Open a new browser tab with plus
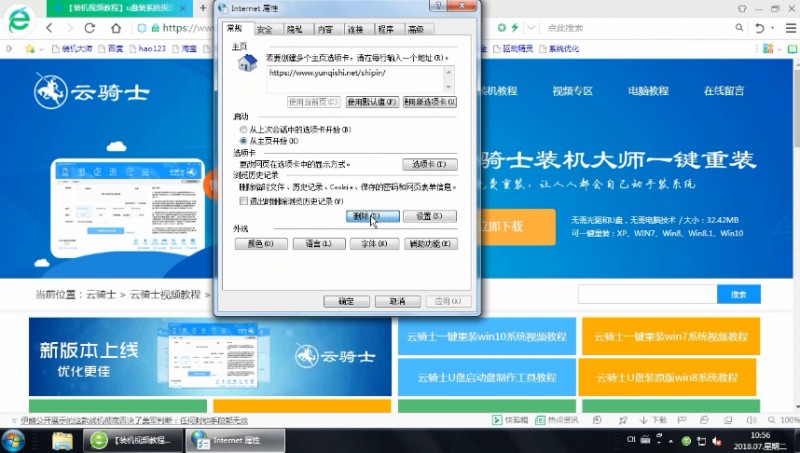Screen dimensions: 800x453 [x=203, y=8]
